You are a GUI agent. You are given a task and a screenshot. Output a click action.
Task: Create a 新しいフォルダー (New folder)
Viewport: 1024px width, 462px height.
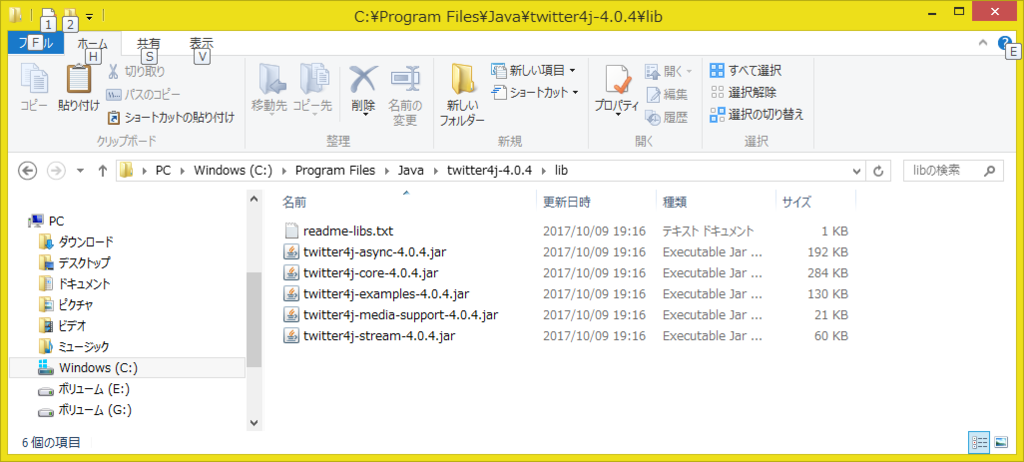coord(462,95)
